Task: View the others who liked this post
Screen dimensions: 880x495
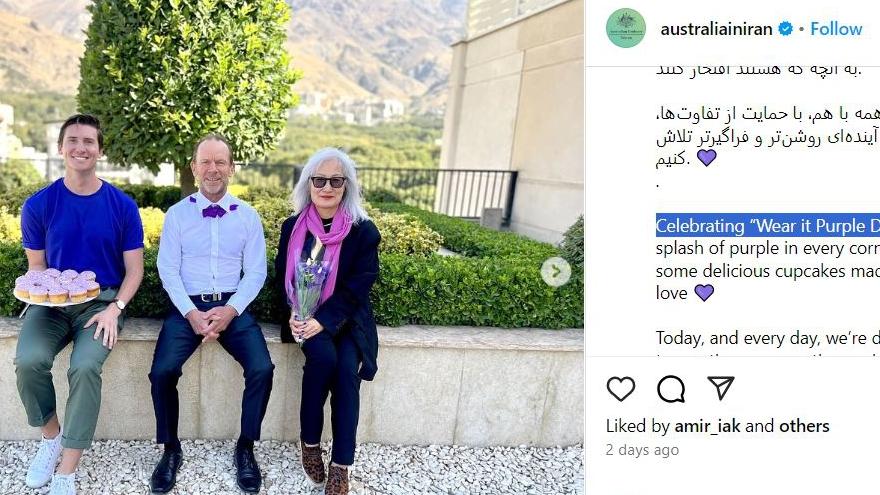Action: click(804, 426)
